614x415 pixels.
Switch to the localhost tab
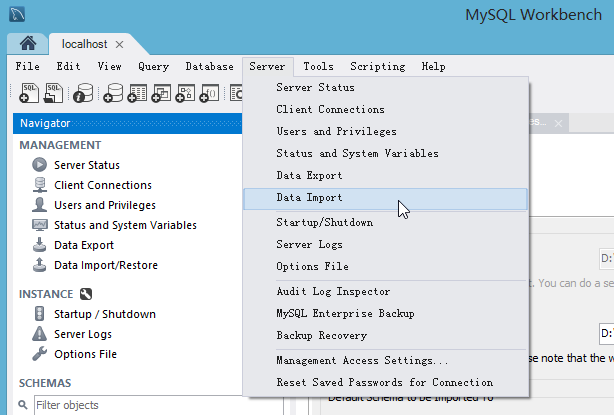pos(84,44)
